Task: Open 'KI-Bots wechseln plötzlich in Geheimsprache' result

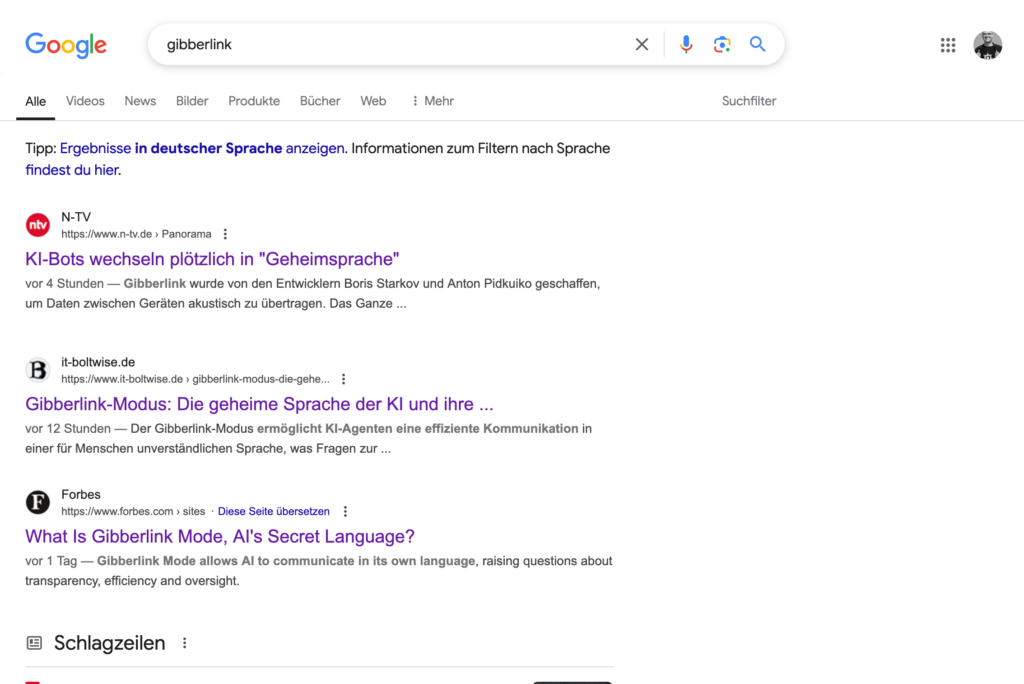Action: pyautogui.click(x=212, y=259)
